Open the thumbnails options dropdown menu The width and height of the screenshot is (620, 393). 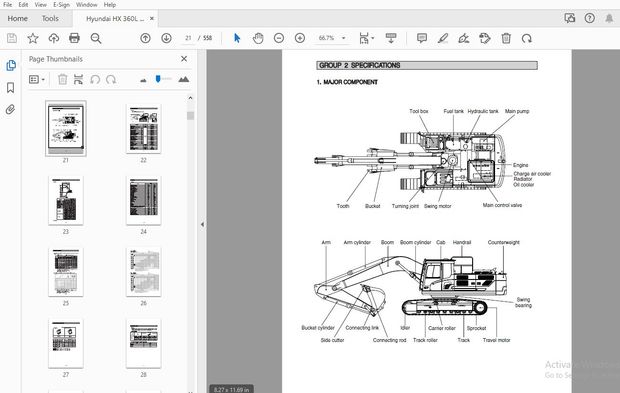point(37,79)
